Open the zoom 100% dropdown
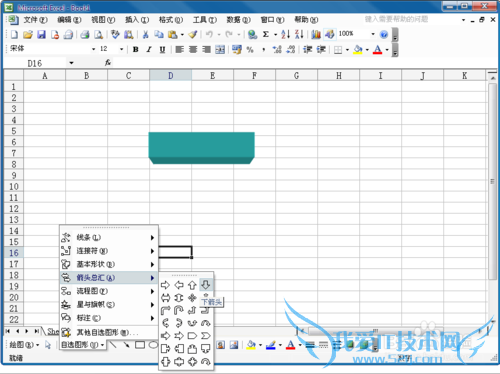The width and height of the screenshot is (500, 374). point(373,34)
